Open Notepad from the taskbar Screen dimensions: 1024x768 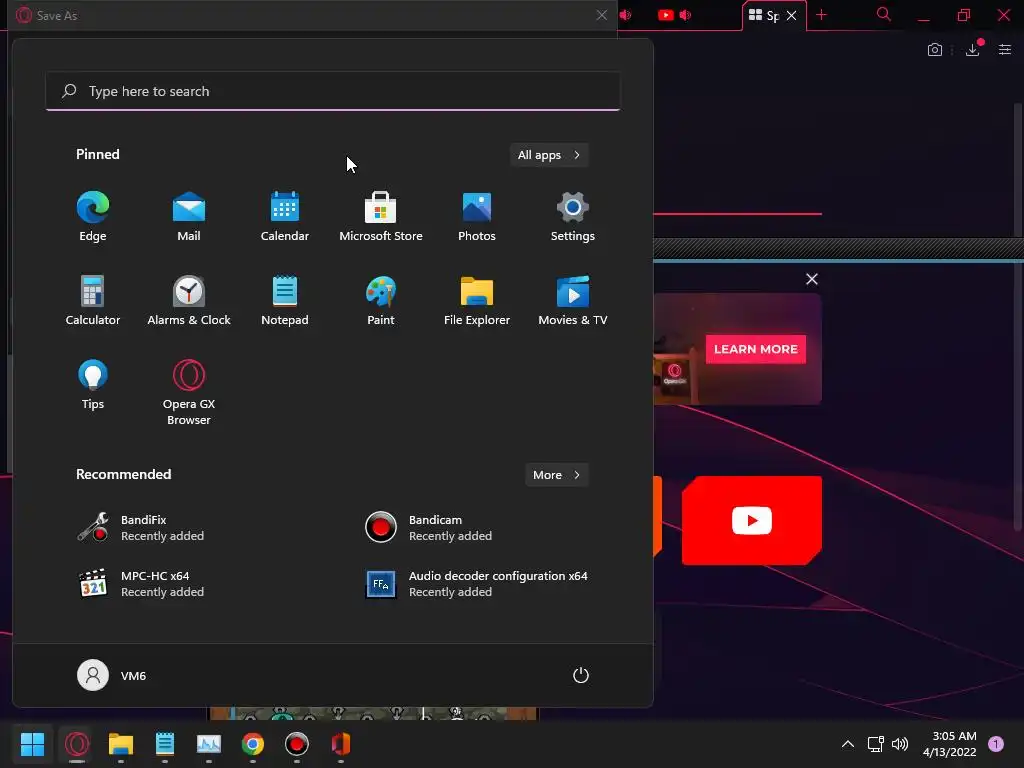(165, 744)
